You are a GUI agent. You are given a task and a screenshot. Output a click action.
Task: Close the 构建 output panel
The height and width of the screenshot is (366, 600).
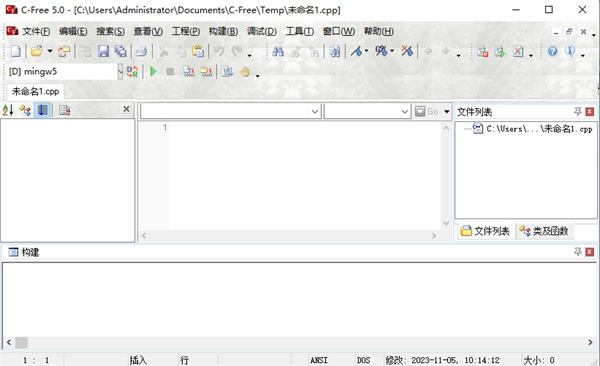pyautogui.click(x=590, y=252)
